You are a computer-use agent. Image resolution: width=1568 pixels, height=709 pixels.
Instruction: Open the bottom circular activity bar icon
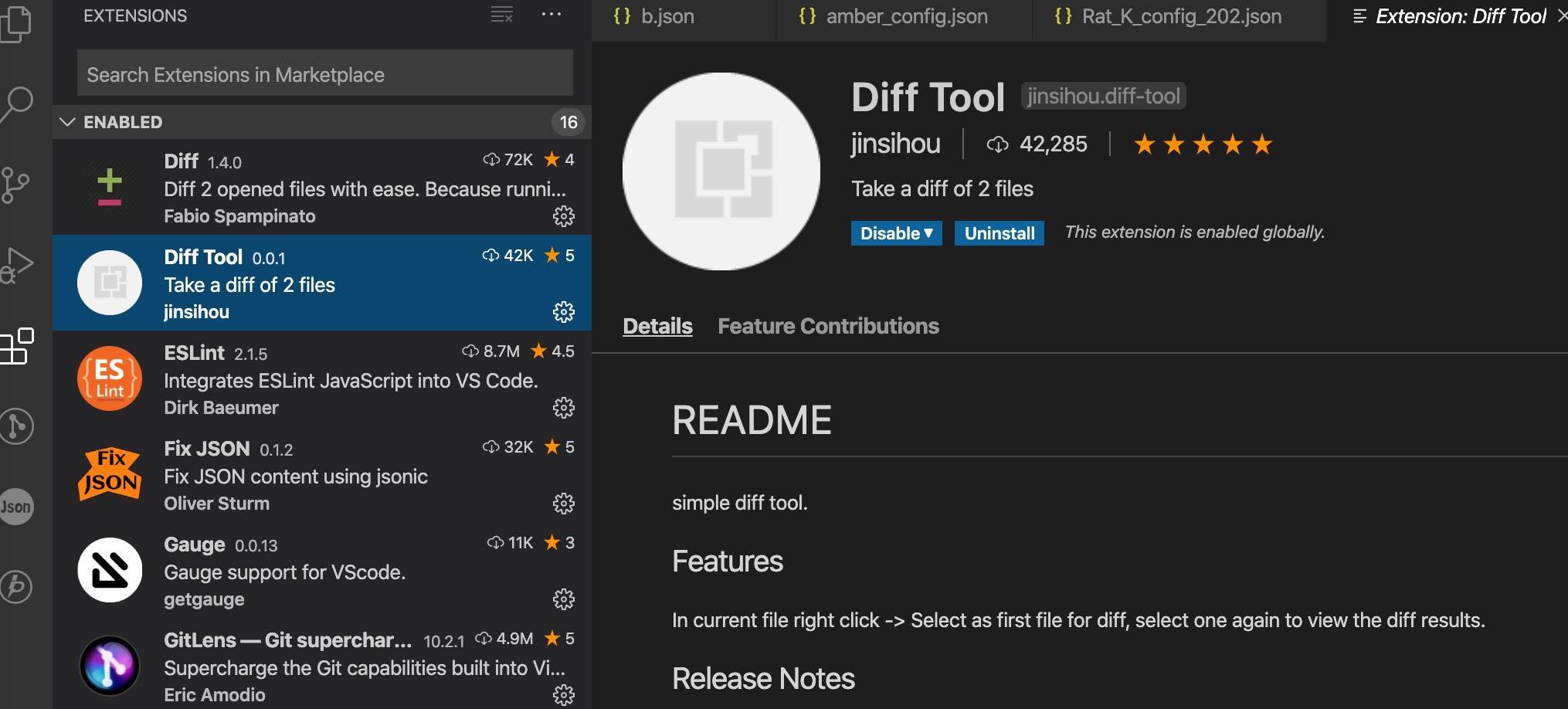pos(17,587)
